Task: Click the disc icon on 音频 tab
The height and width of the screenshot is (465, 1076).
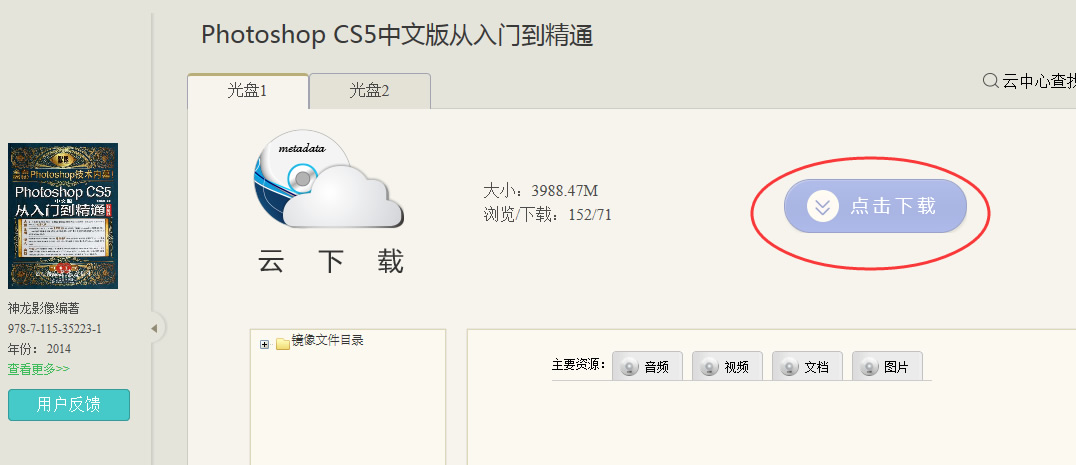Action: (629, 367)
